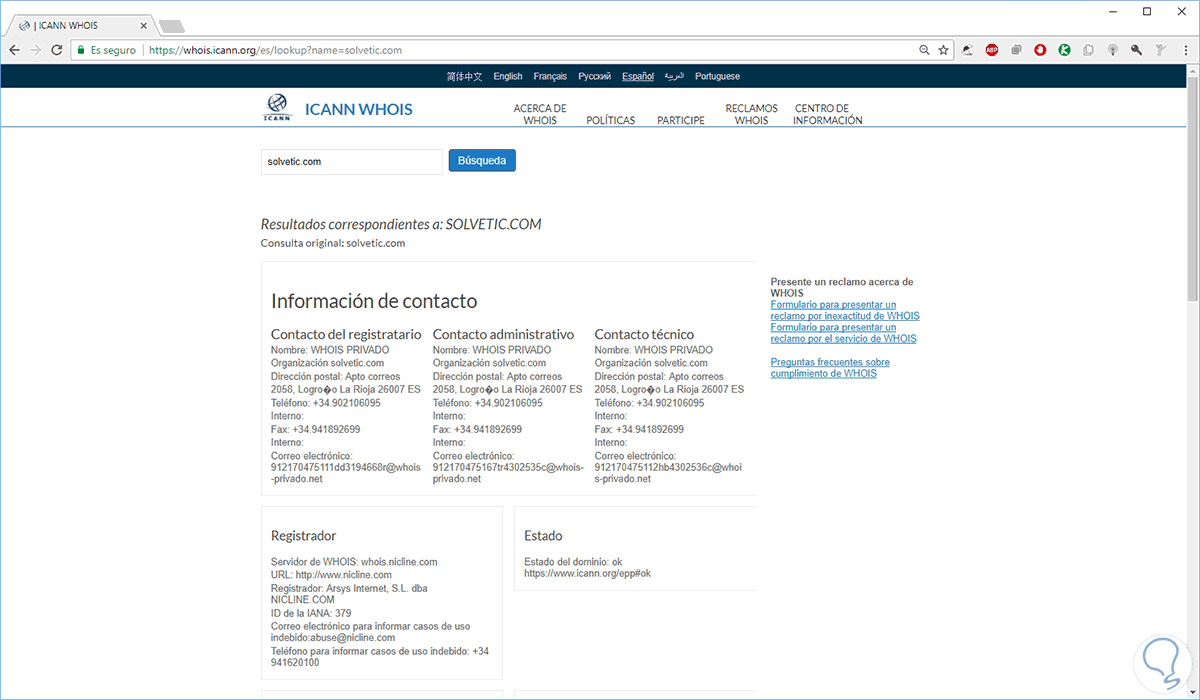This screenshot has width=1200, height=700.
Task: Open site security info via the green padlock
Action: [81, 50]
